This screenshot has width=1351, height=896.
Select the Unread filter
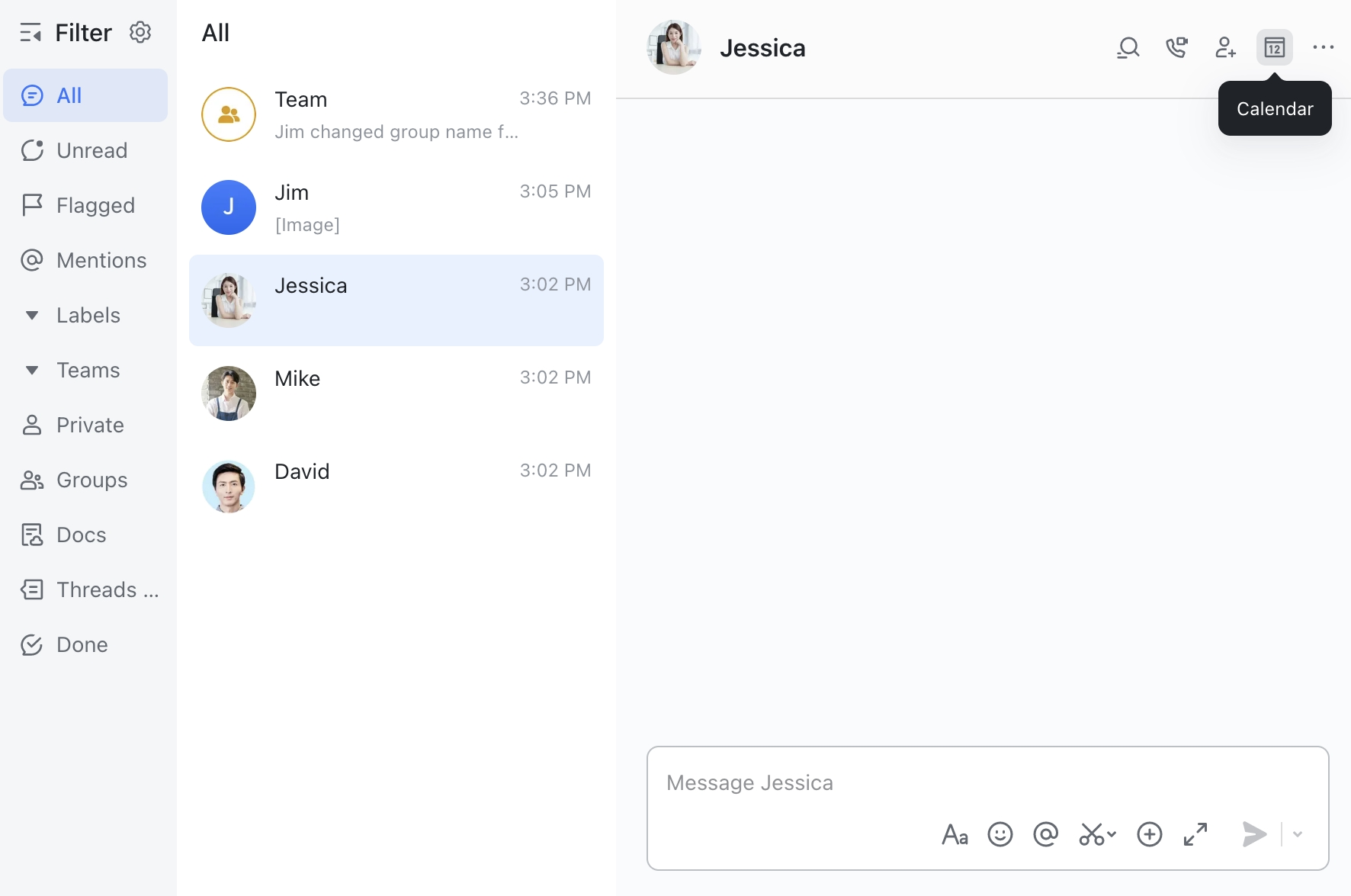click(x=85, y=150)
